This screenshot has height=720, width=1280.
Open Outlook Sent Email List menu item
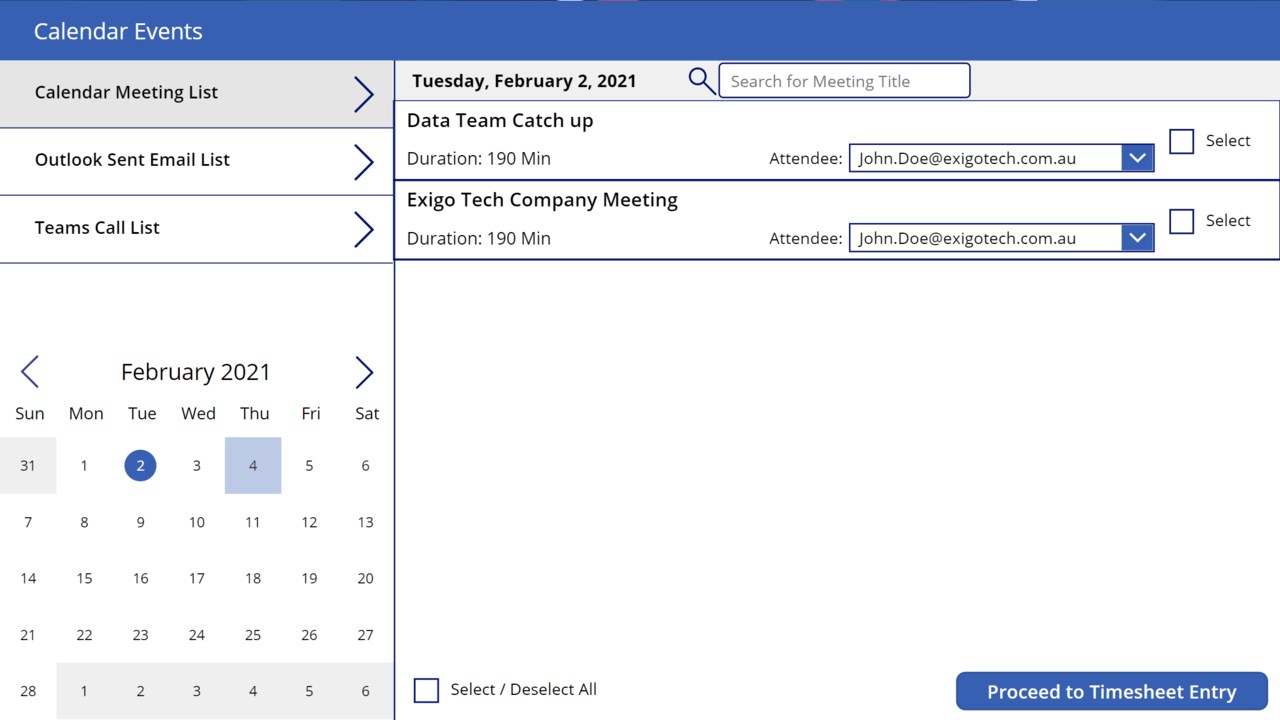click(197, 161)
